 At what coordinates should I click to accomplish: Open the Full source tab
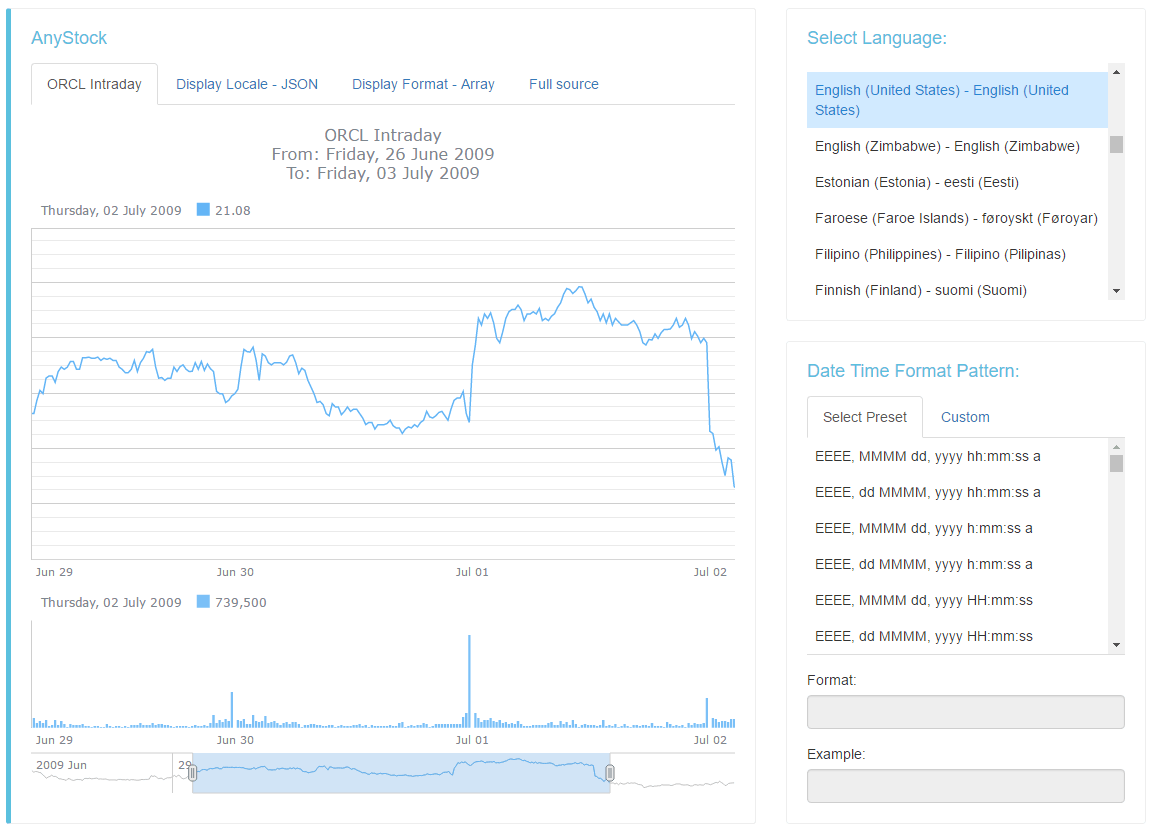pyautogui.click(x=563, y=84)
